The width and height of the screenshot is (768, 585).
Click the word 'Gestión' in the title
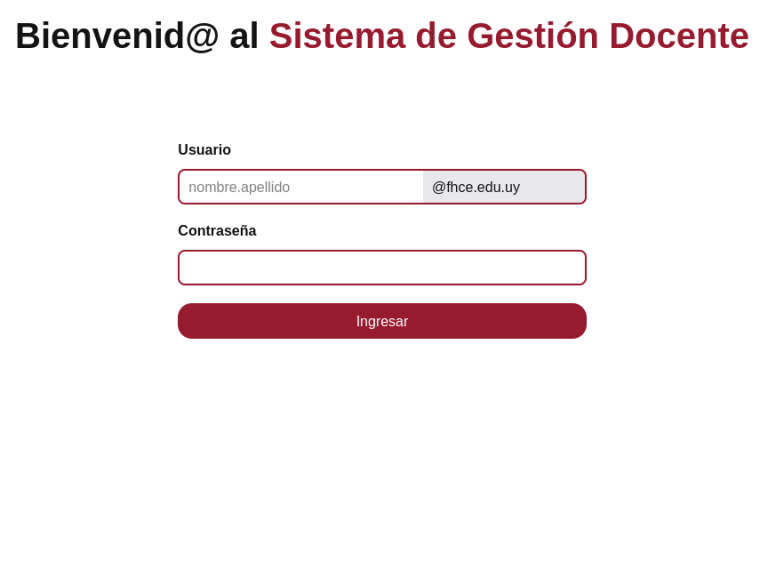(x=533, y=36)
